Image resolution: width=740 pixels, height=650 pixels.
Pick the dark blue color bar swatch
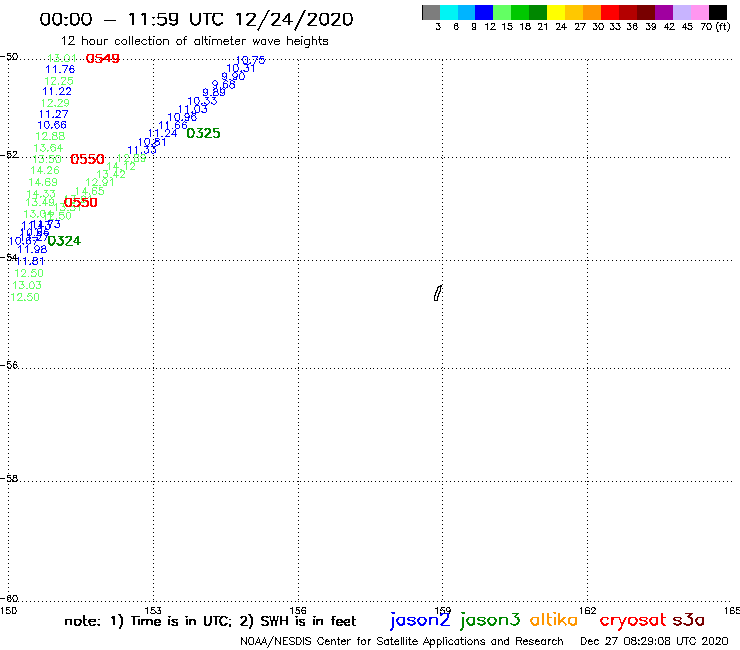484,12
